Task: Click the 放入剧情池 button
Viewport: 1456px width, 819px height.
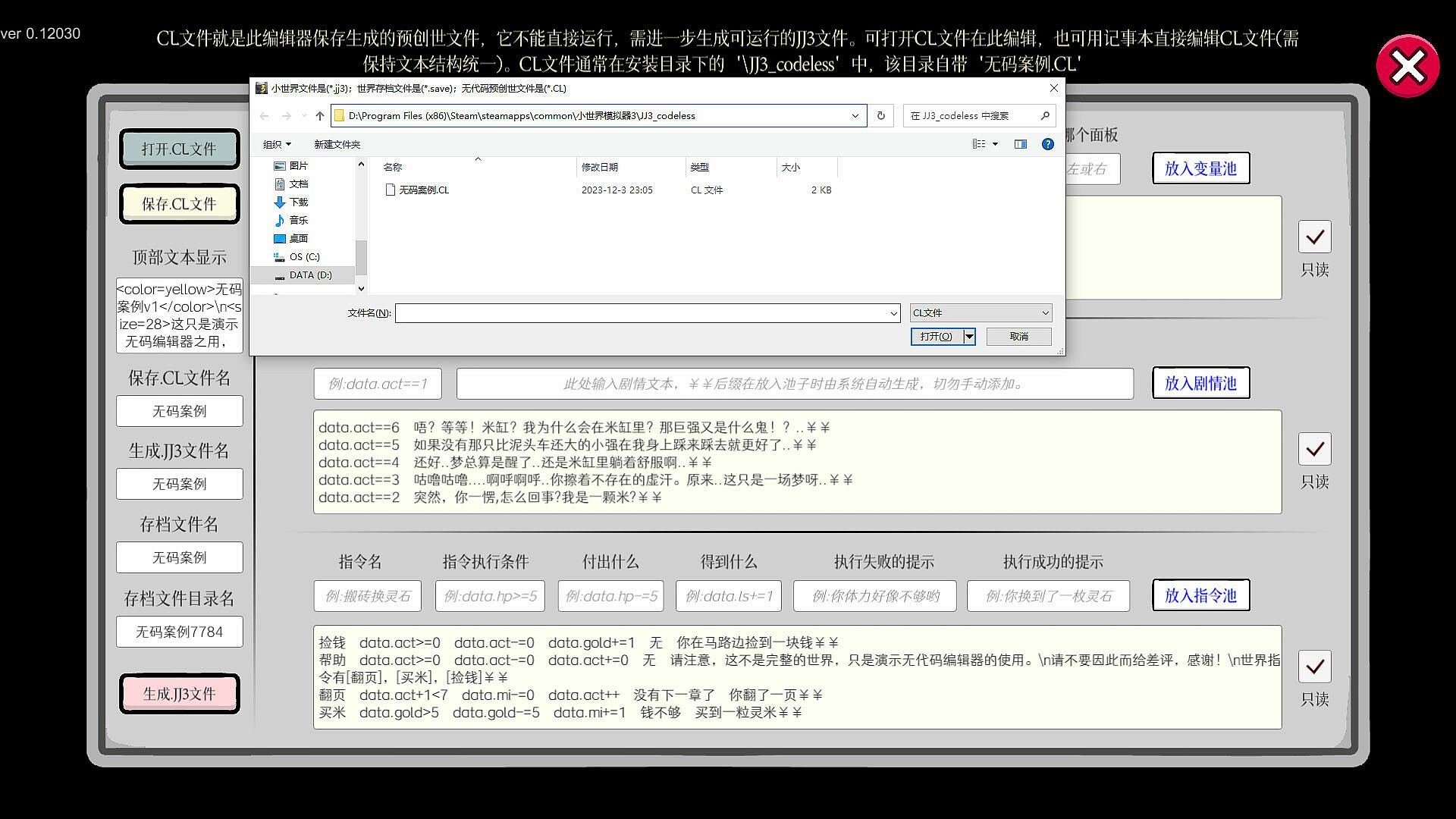Action: [x=1200, y=383]
